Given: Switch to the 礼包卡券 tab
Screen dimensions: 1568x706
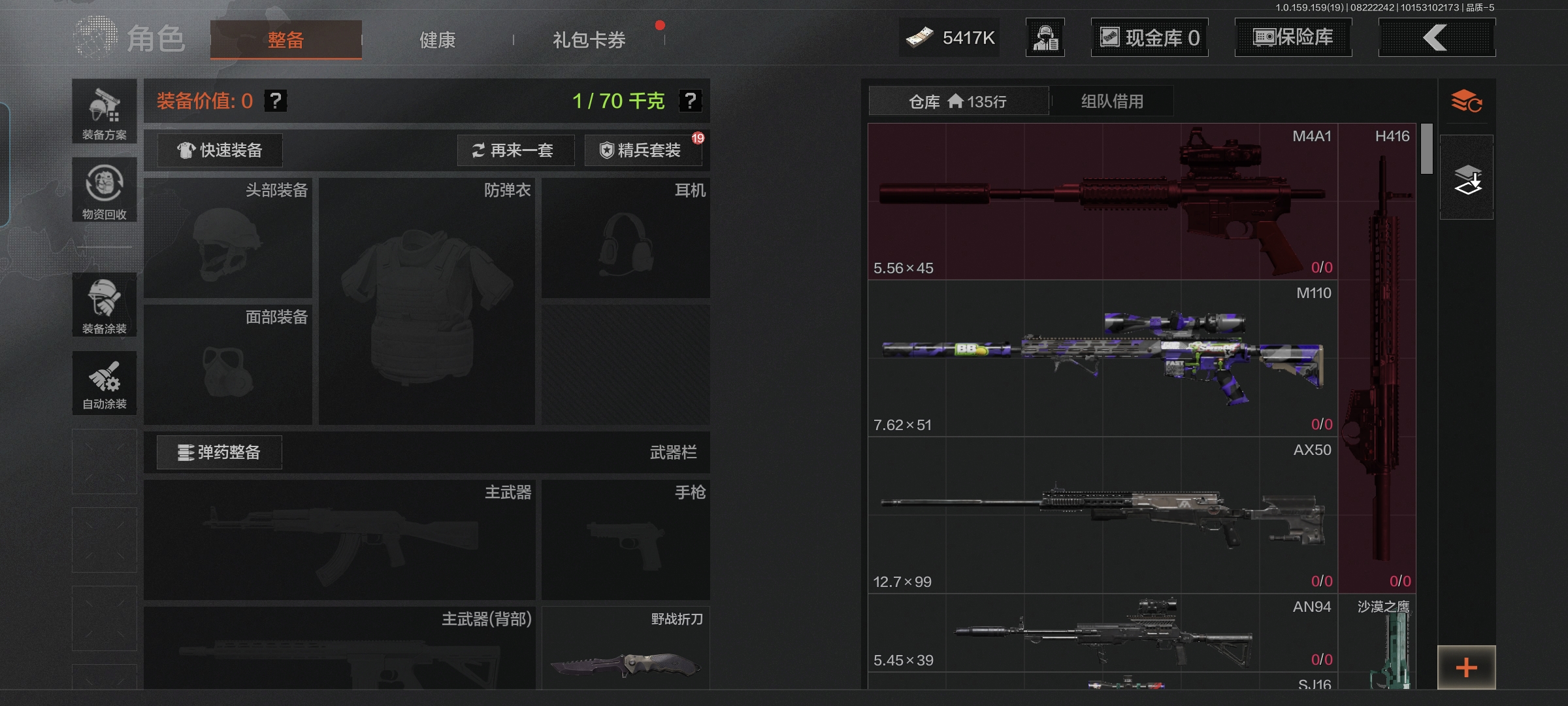Looking at the screenshot, I should pos(589,40).
